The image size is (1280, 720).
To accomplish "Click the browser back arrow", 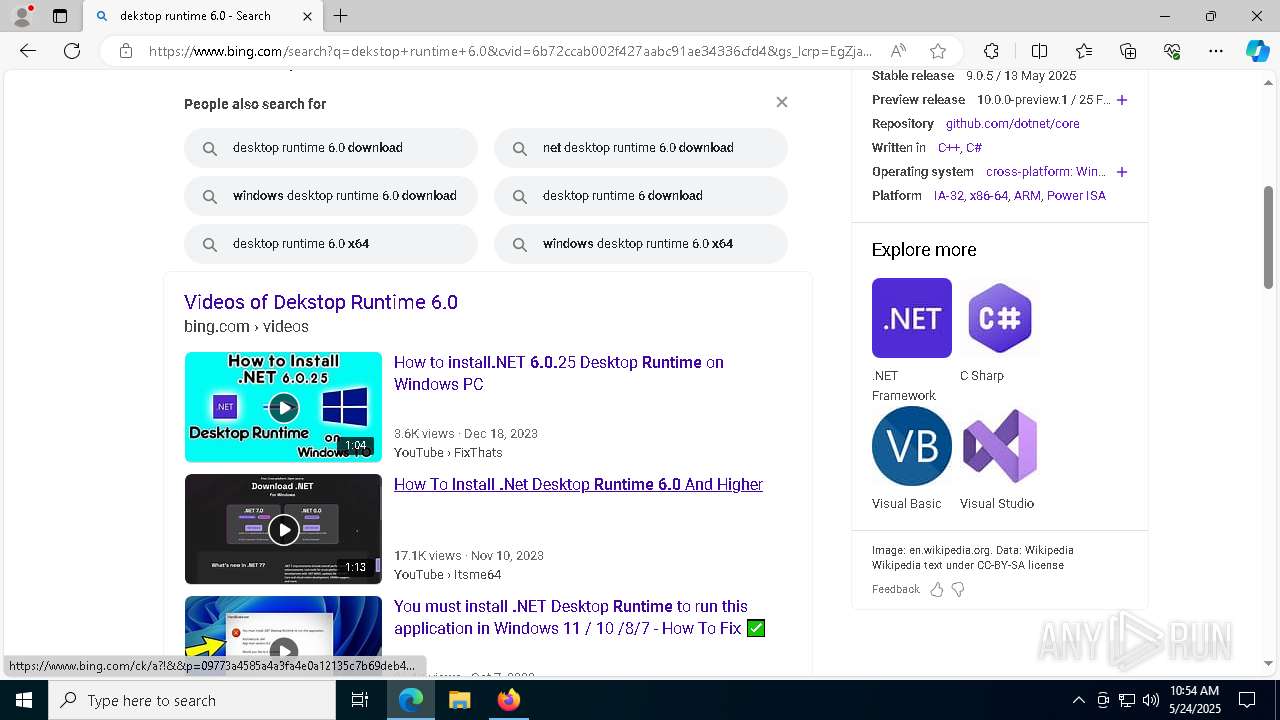I will pyautogui.click(x=28, y=51).
